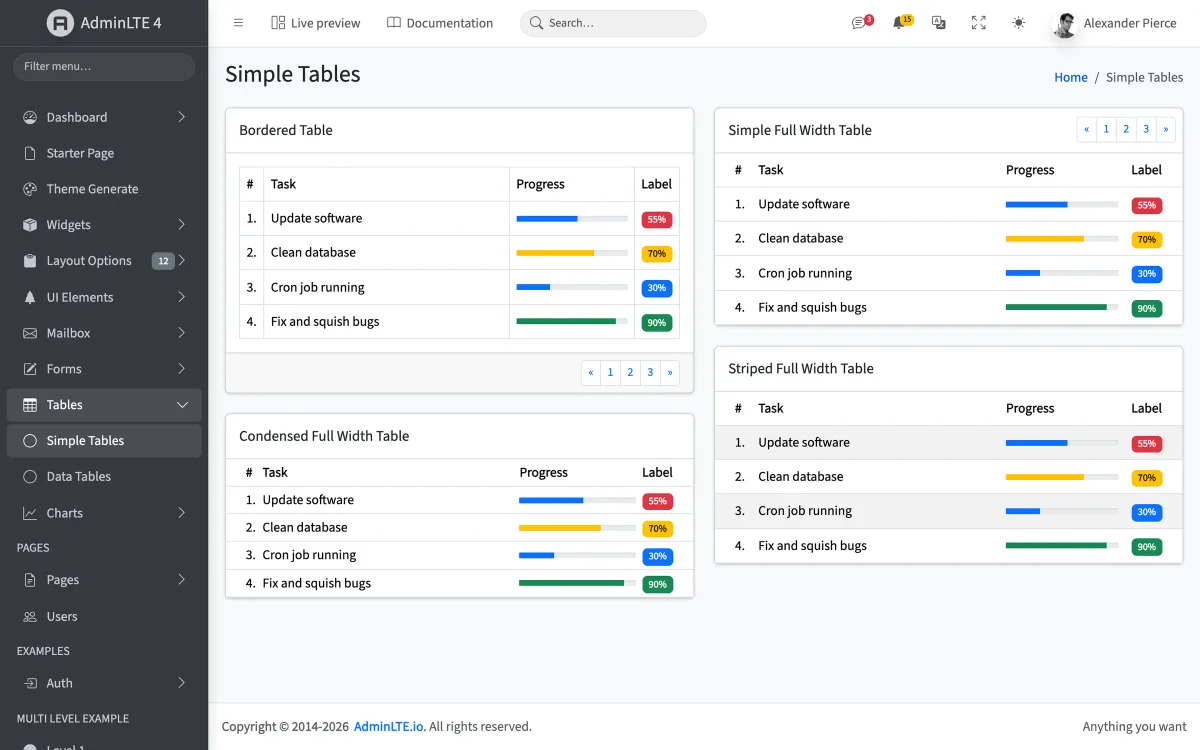Open Live preview link
1200x750 pixels.
(316, 23)
